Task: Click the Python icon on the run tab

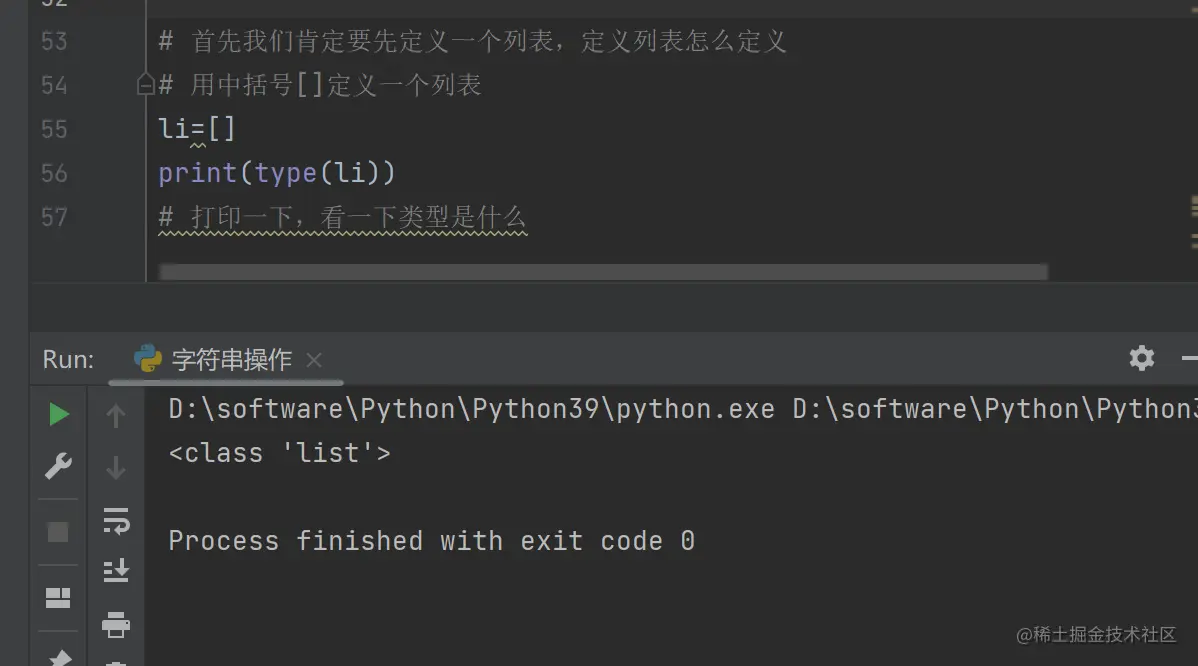Action: (148, 359)
